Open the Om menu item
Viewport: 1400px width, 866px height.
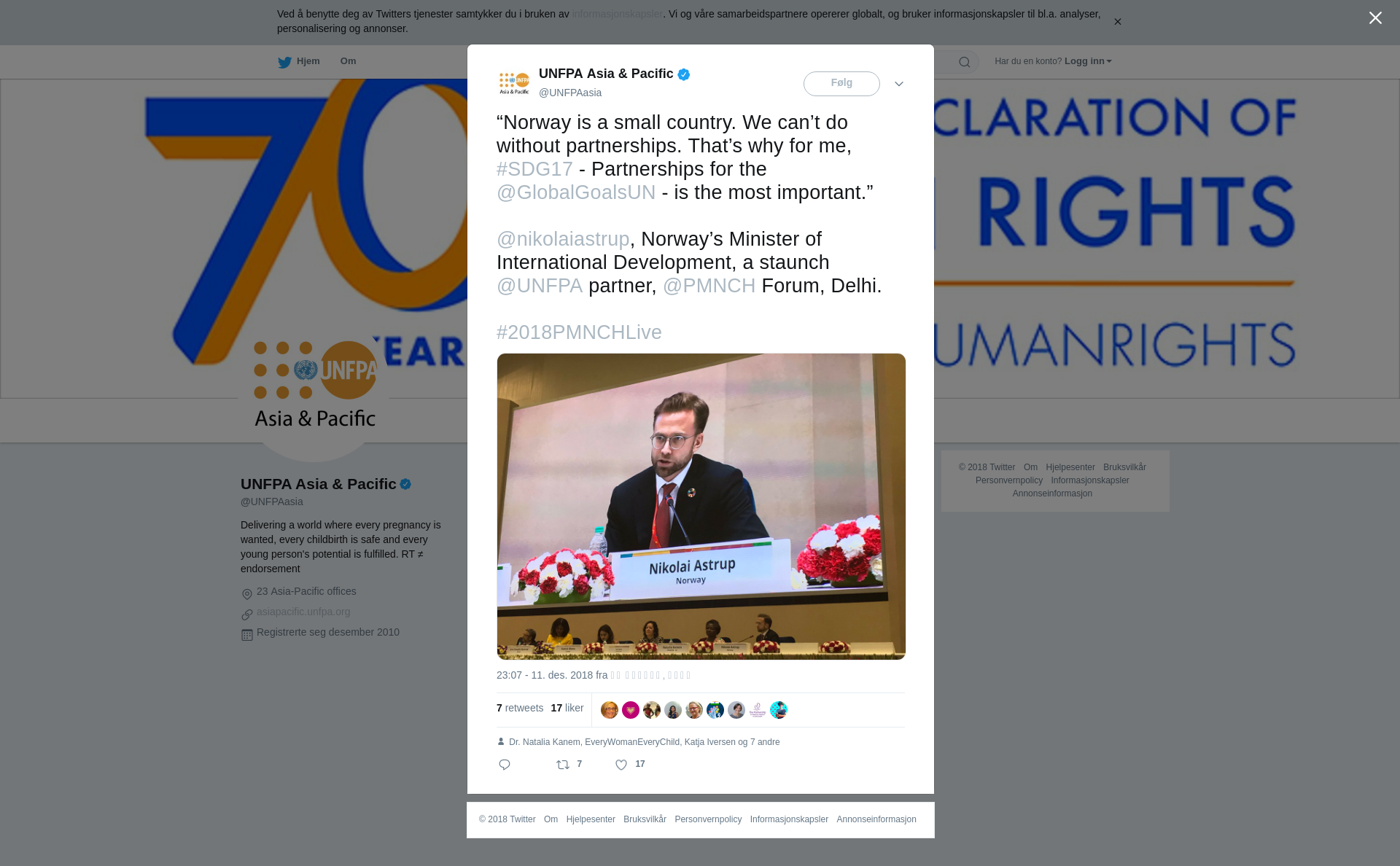[x=348, y=61]
